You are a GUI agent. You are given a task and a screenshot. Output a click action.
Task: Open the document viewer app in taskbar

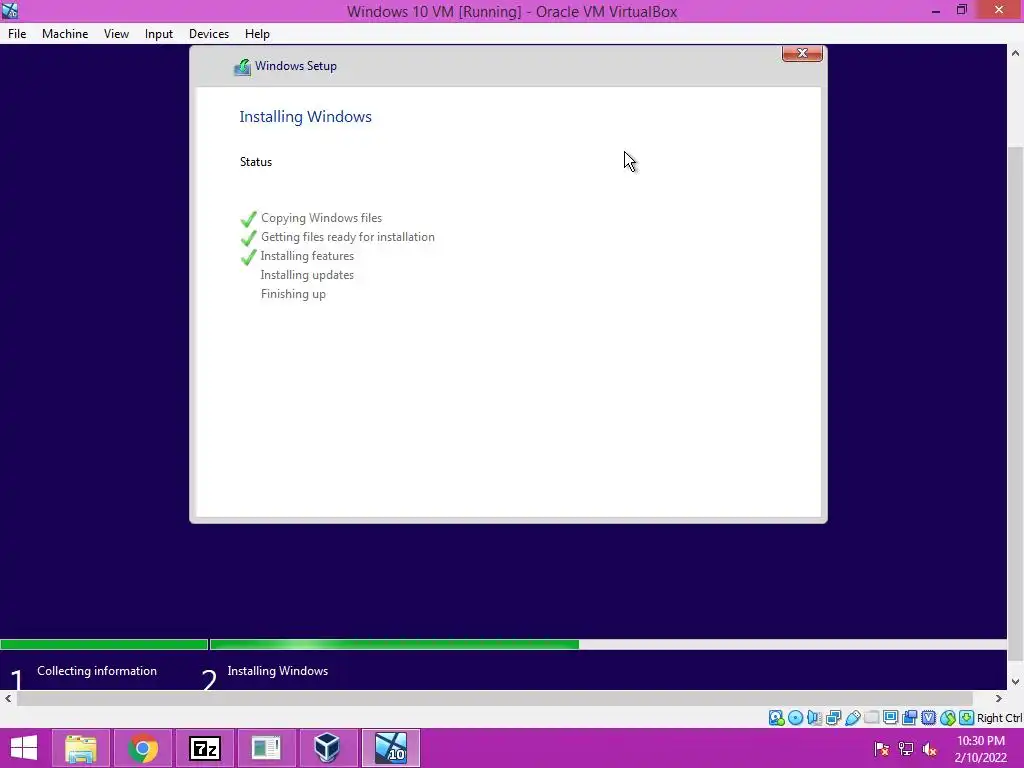click(x=266, y=748)
